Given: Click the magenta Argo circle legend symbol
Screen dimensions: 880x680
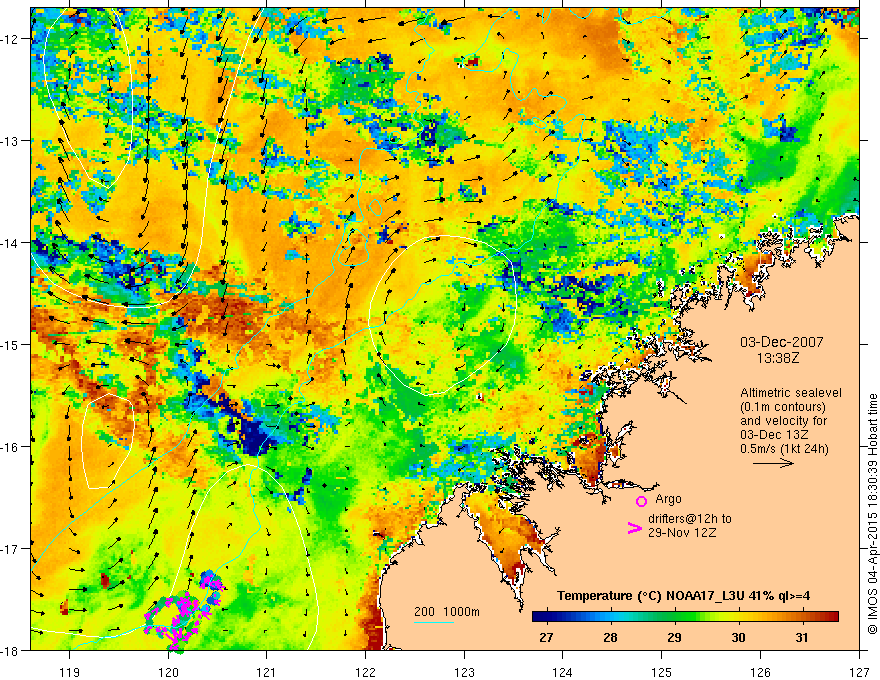Looking at the screenshot, I should [x=641, y=501].
